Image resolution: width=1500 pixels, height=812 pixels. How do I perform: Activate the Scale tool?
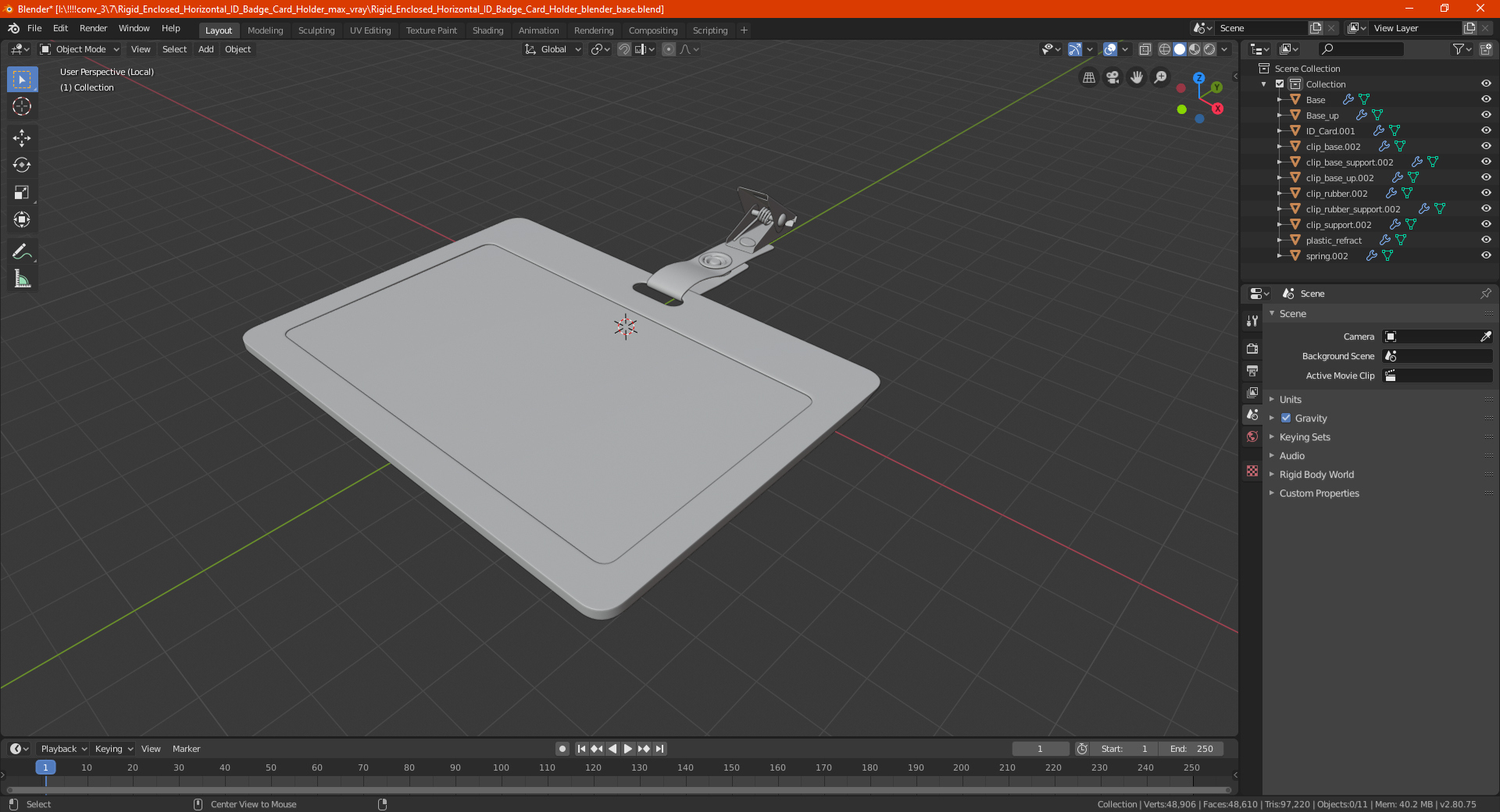pyautogui.click(x=22, y=193)
